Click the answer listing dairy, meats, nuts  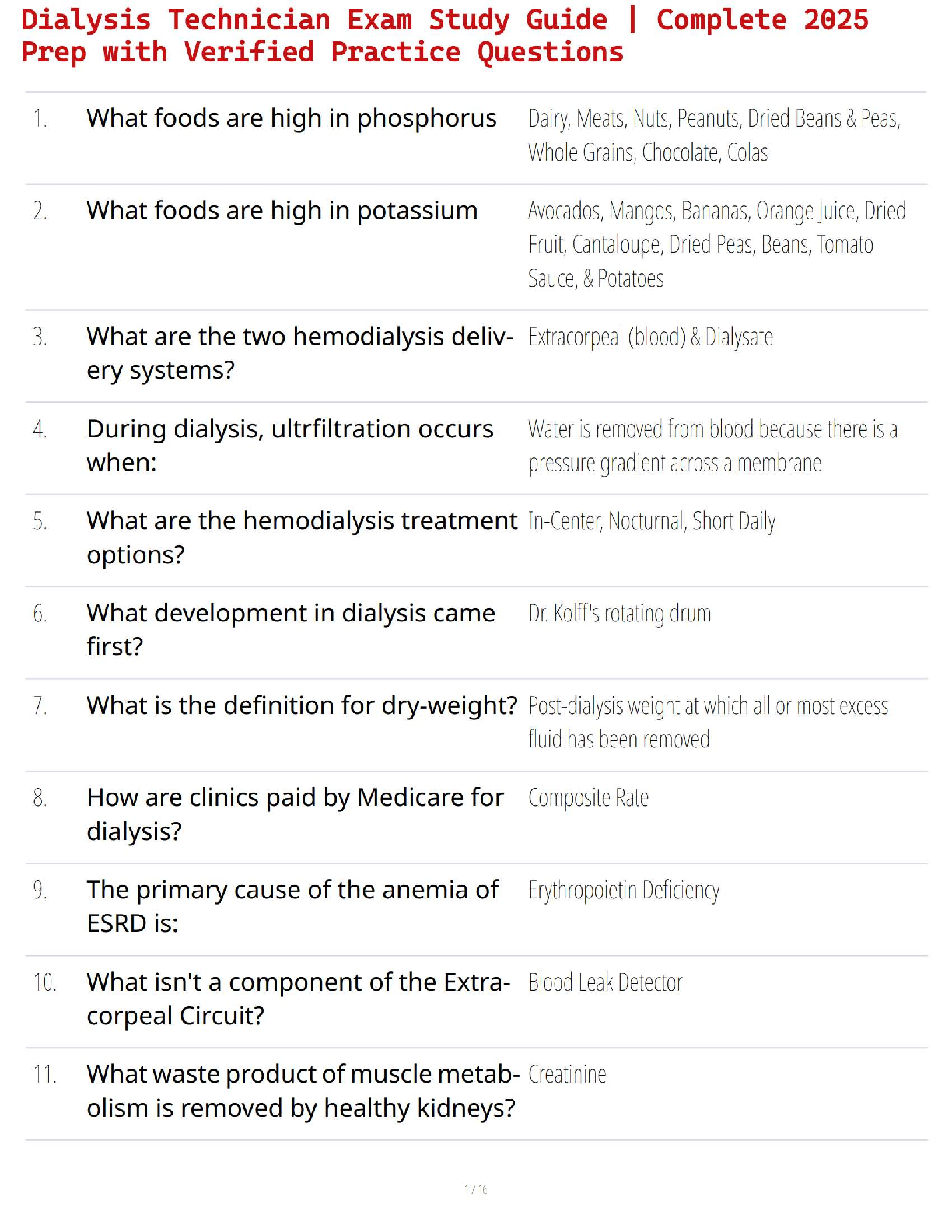[x=713, y=135]
